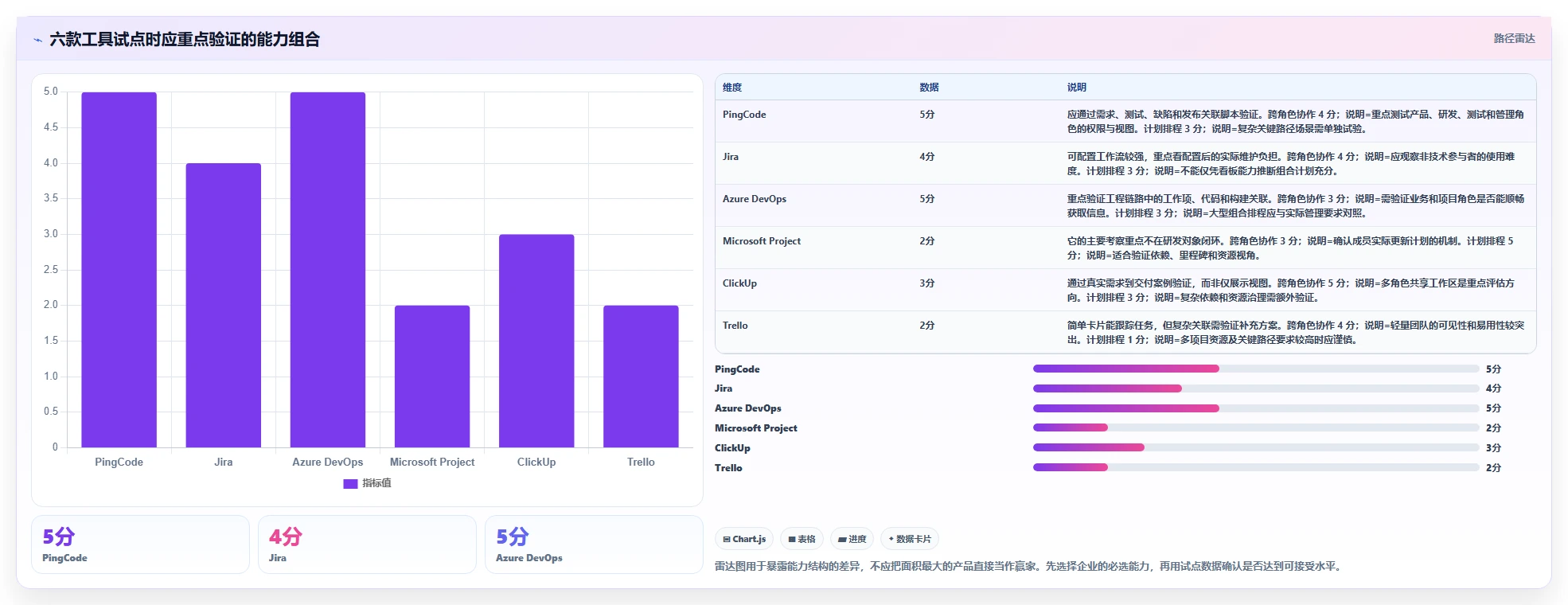Click the 数据卡片 tag
Image resolution: width=1568 pixels, height=605 pixels.
pos(910,539)
